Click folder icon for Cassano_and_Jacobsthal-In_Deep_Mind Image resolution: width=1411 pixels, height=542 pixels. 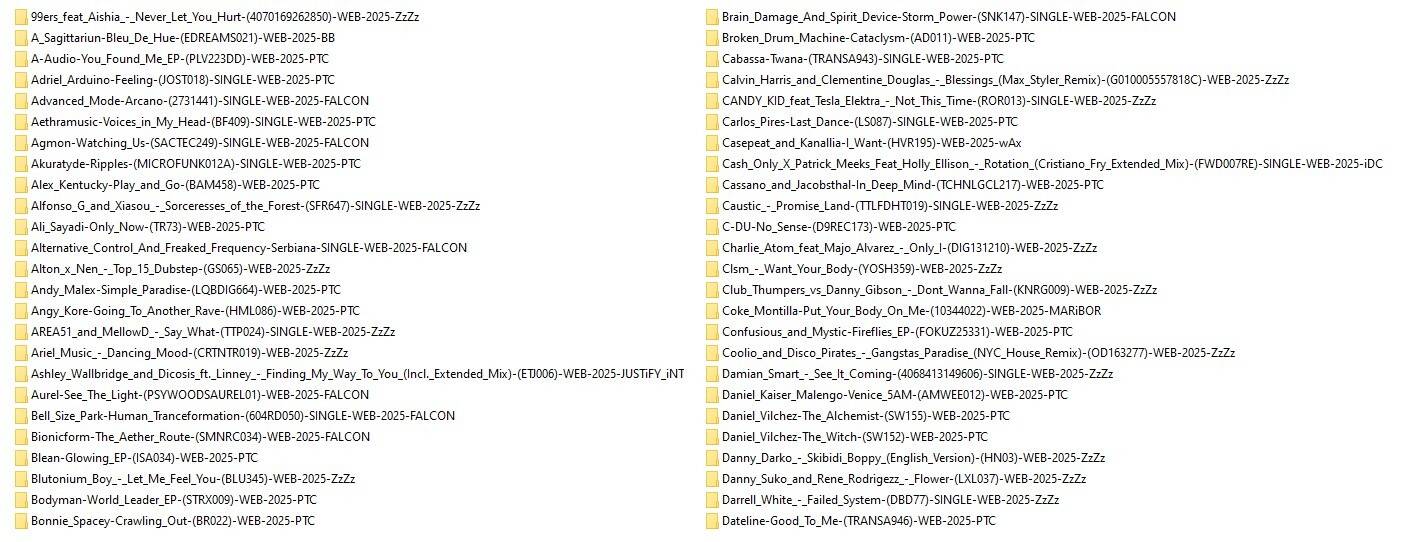712,185
